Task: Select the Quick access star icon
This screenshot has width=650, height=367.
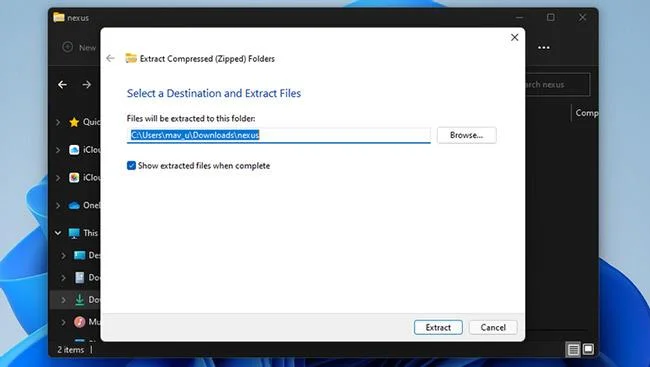Action: 74,122
